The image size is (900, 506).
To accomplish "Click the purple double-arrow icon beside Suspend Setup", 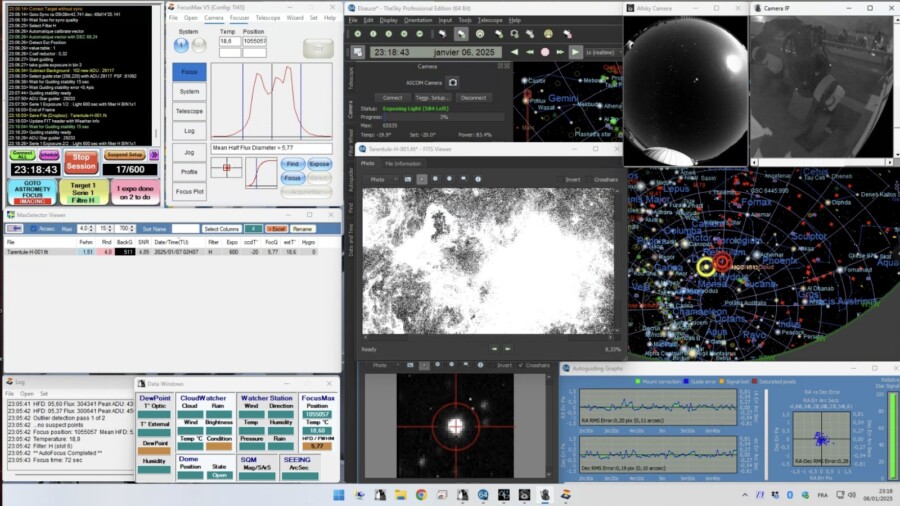I will click(x=154, y=155).
